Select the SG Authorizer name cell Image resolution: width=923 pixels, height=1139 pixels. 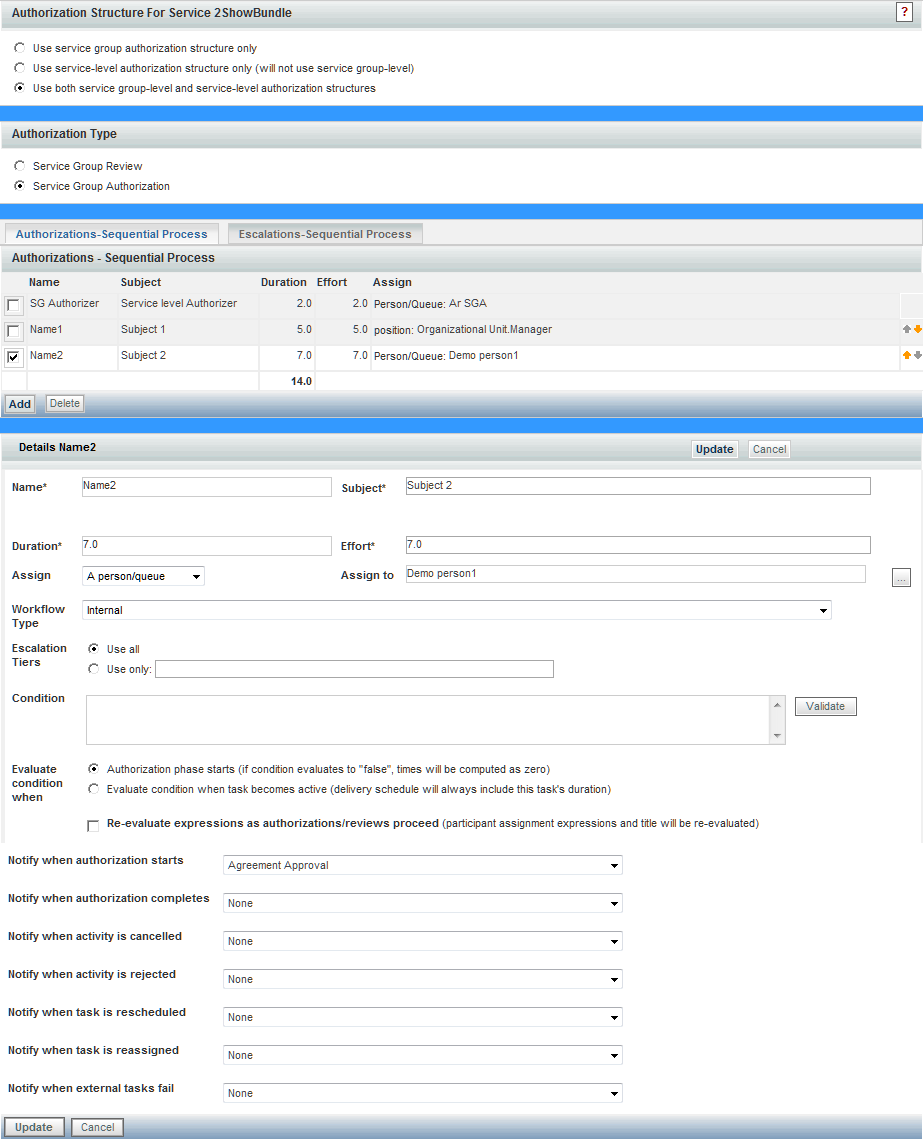(65, 303)
